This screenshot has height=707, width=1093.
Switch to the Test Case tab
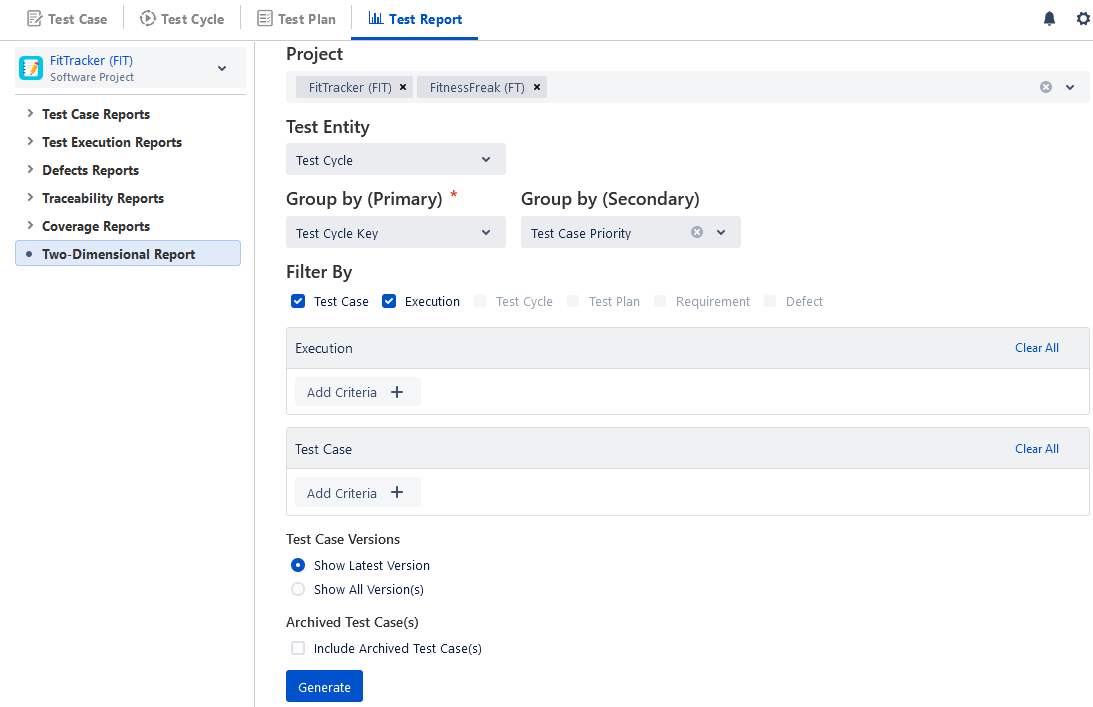point(67,19)
